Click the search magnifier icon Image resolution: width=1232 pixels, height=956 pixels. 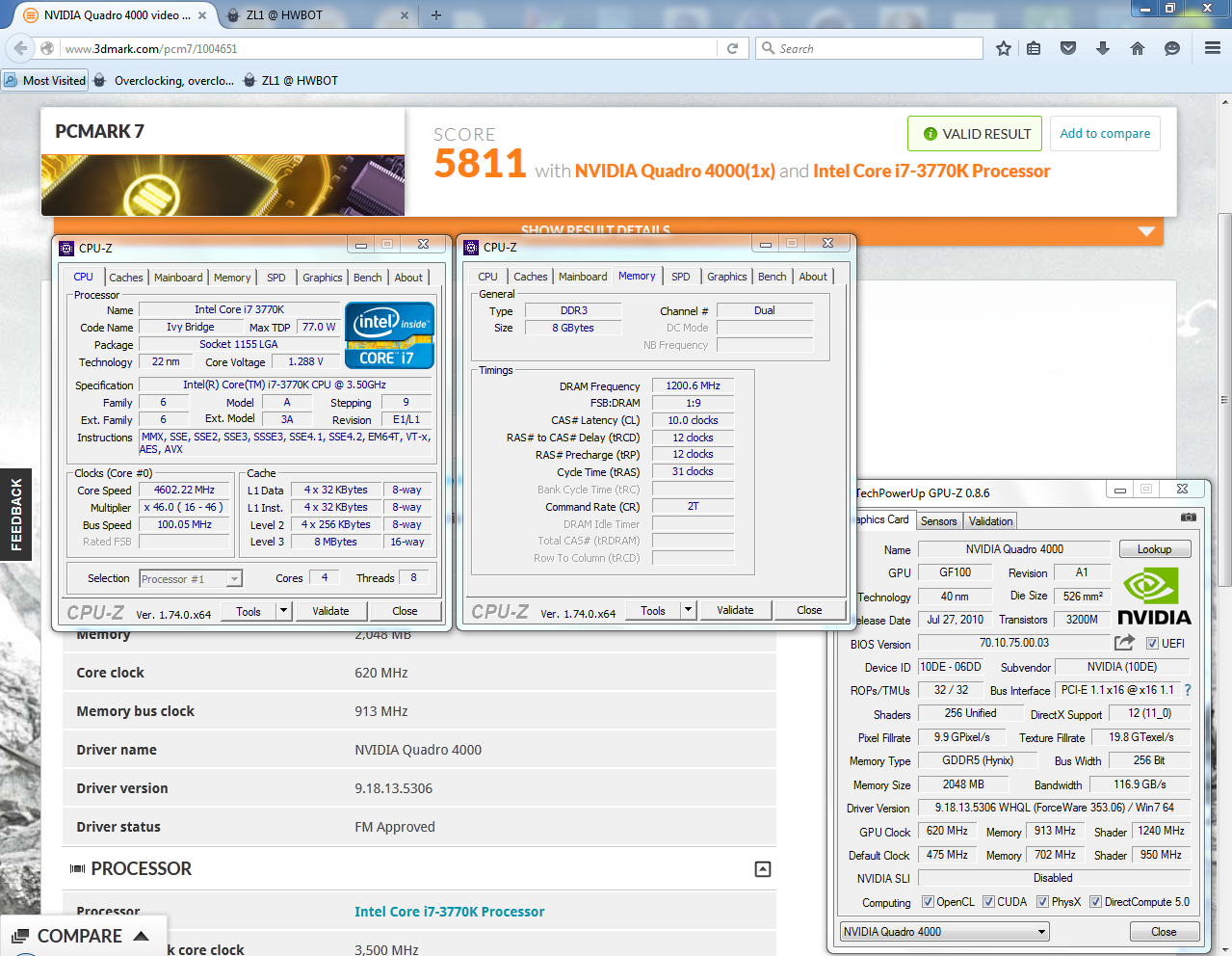click(768, 48)
